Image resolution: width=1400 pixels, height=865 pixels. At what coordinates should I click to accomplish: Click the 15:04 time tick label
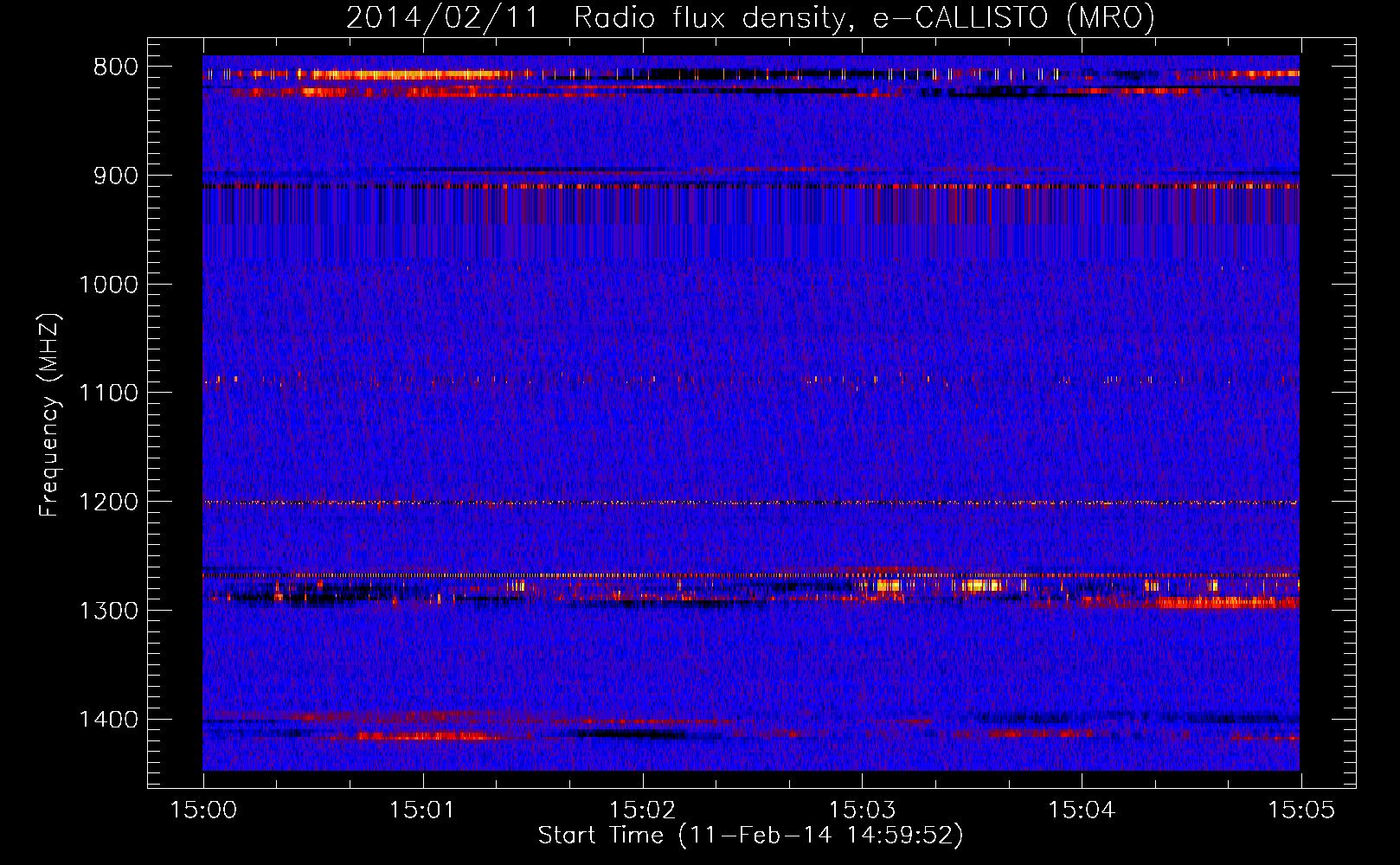(1081, 811)
